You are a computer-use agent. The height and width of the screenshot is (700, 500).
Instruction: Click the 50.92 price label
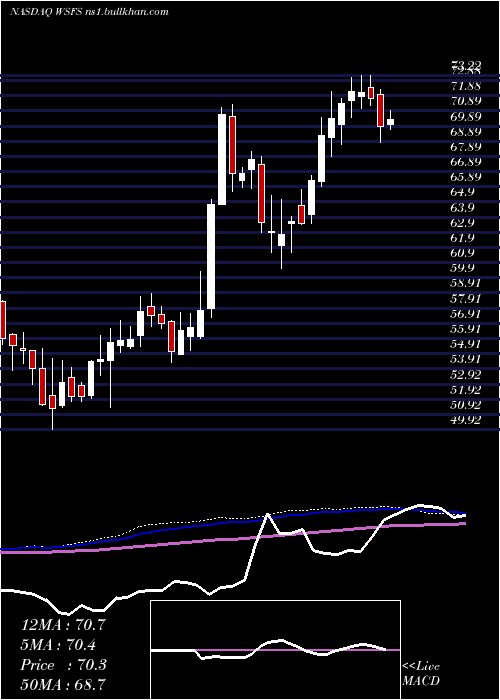click(x=467, y=404)
